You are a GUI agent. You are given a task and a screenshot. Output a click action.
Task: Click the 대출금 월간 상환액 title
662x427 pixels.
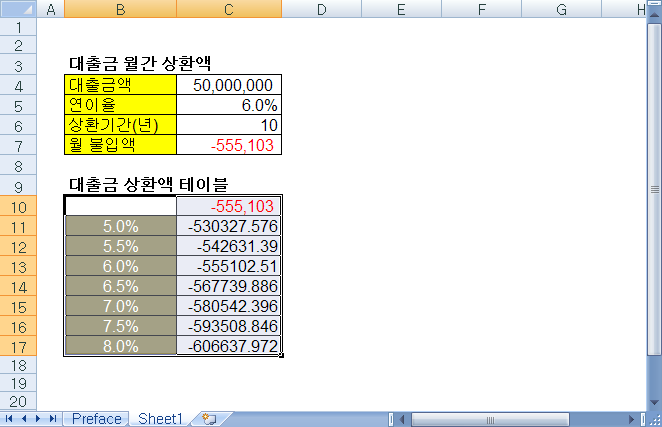tap(140, 64)
